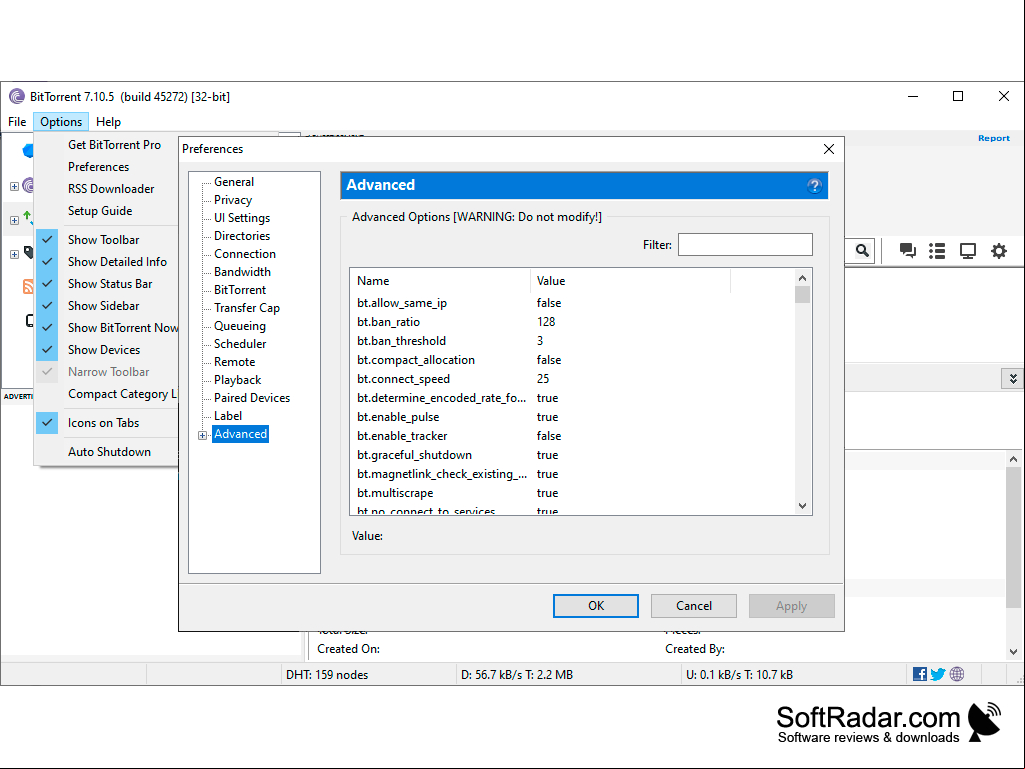Open Bandwidth preferences page
The width and height of the screenshot is (1025, 769).
242,272
